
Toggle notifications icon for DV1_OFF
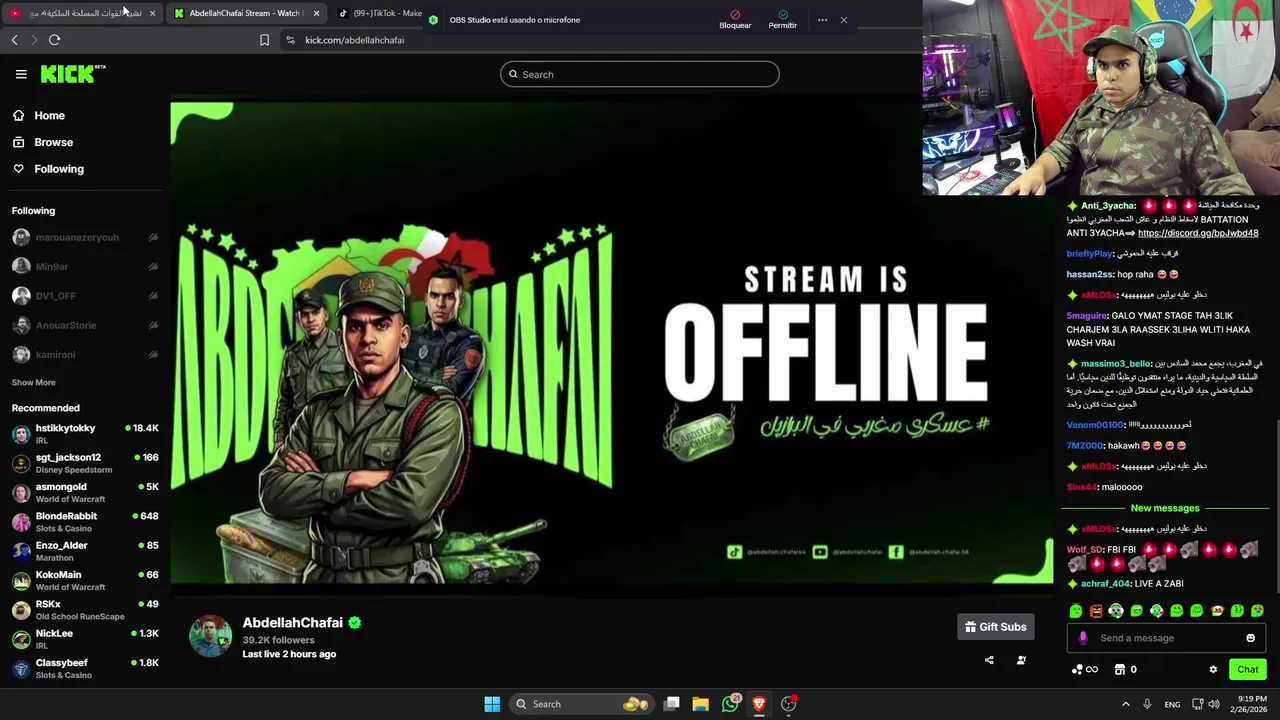(153, 296)
